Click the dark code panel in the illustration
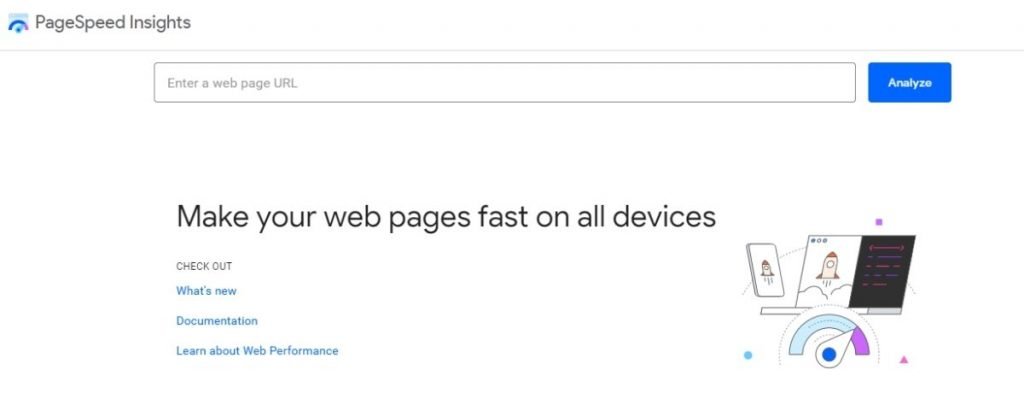The image size is (1024, 393). pos(882,272)
